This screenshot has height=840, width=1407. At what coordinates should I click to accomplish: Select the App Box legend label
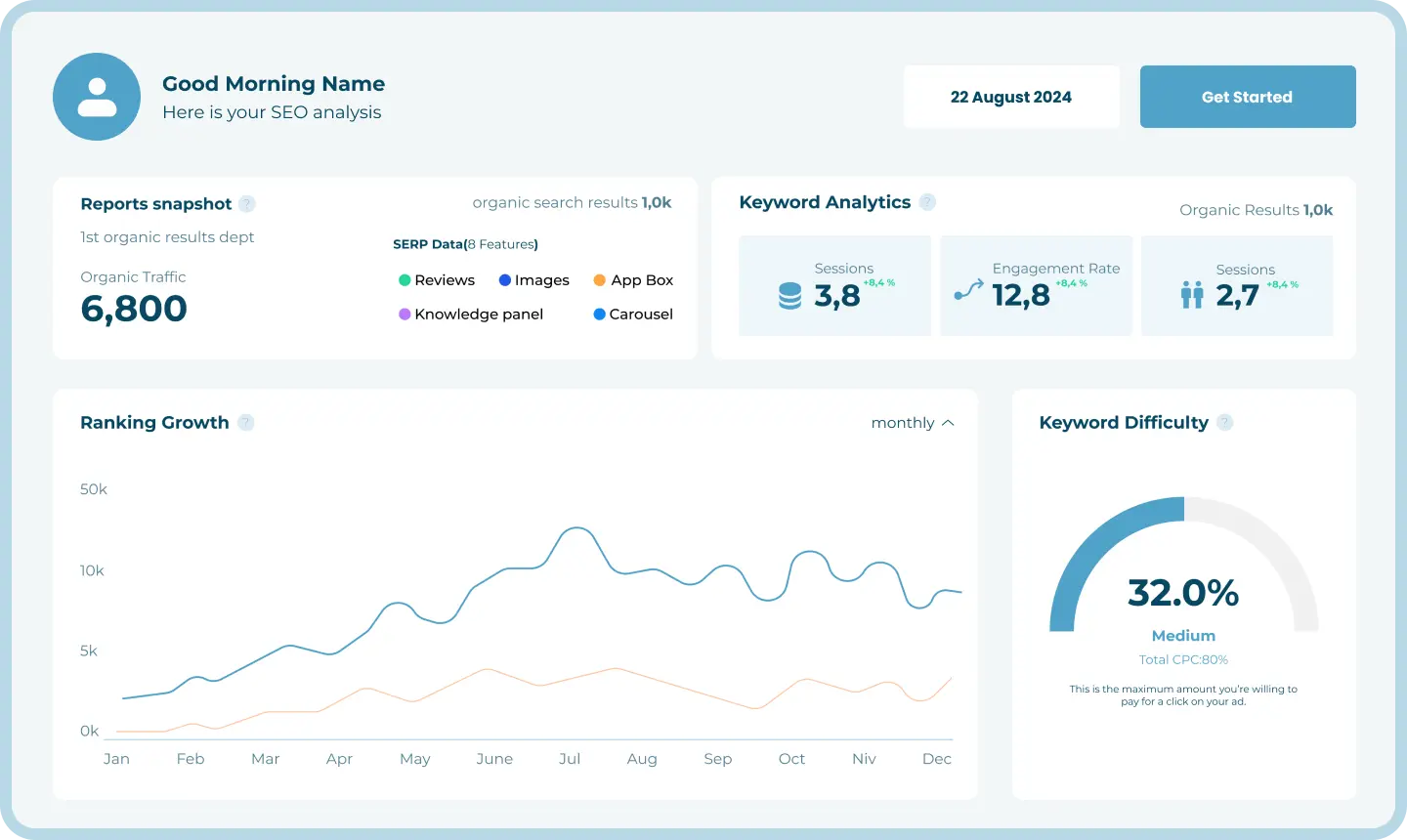point(642,280)
